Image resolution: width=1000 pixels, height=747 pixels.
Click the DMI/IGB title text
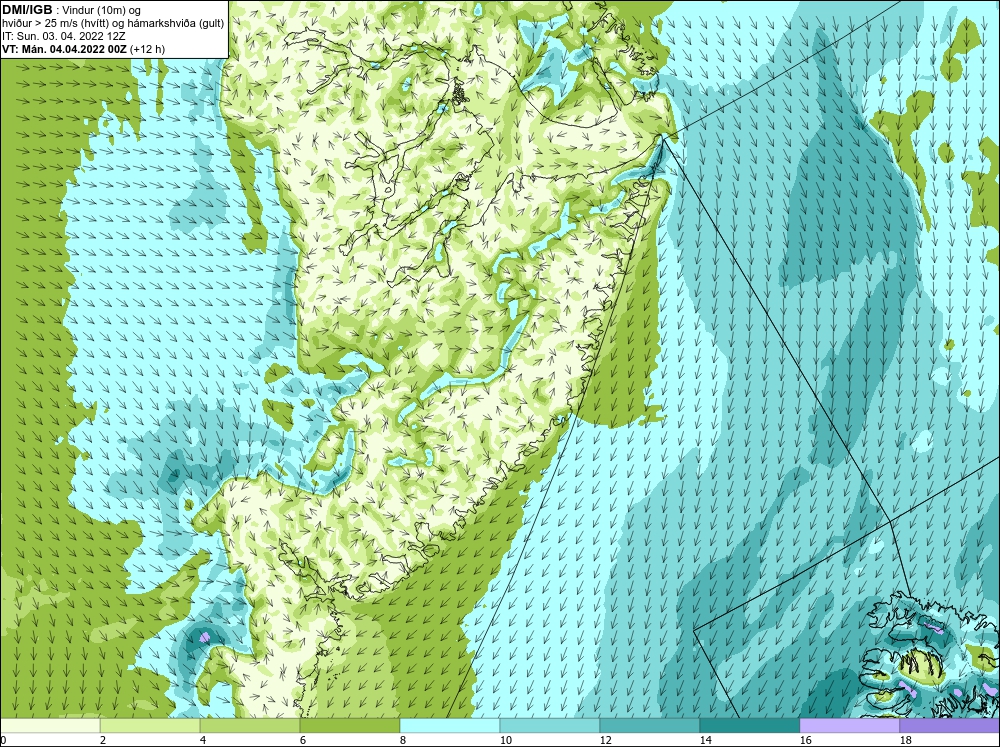tap(27, 10)
